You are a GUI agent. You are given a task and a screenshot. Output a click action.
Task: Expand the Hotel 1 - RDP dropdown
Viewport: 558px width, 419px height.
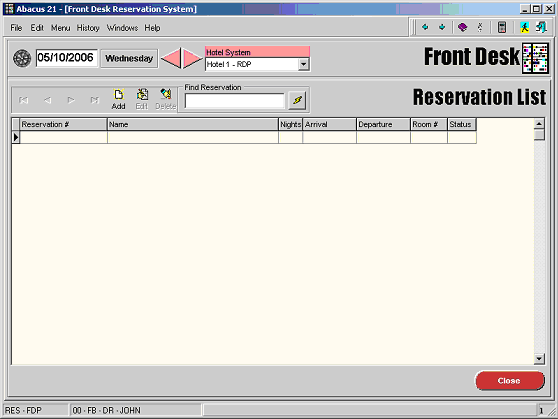[x=304, y=64]
